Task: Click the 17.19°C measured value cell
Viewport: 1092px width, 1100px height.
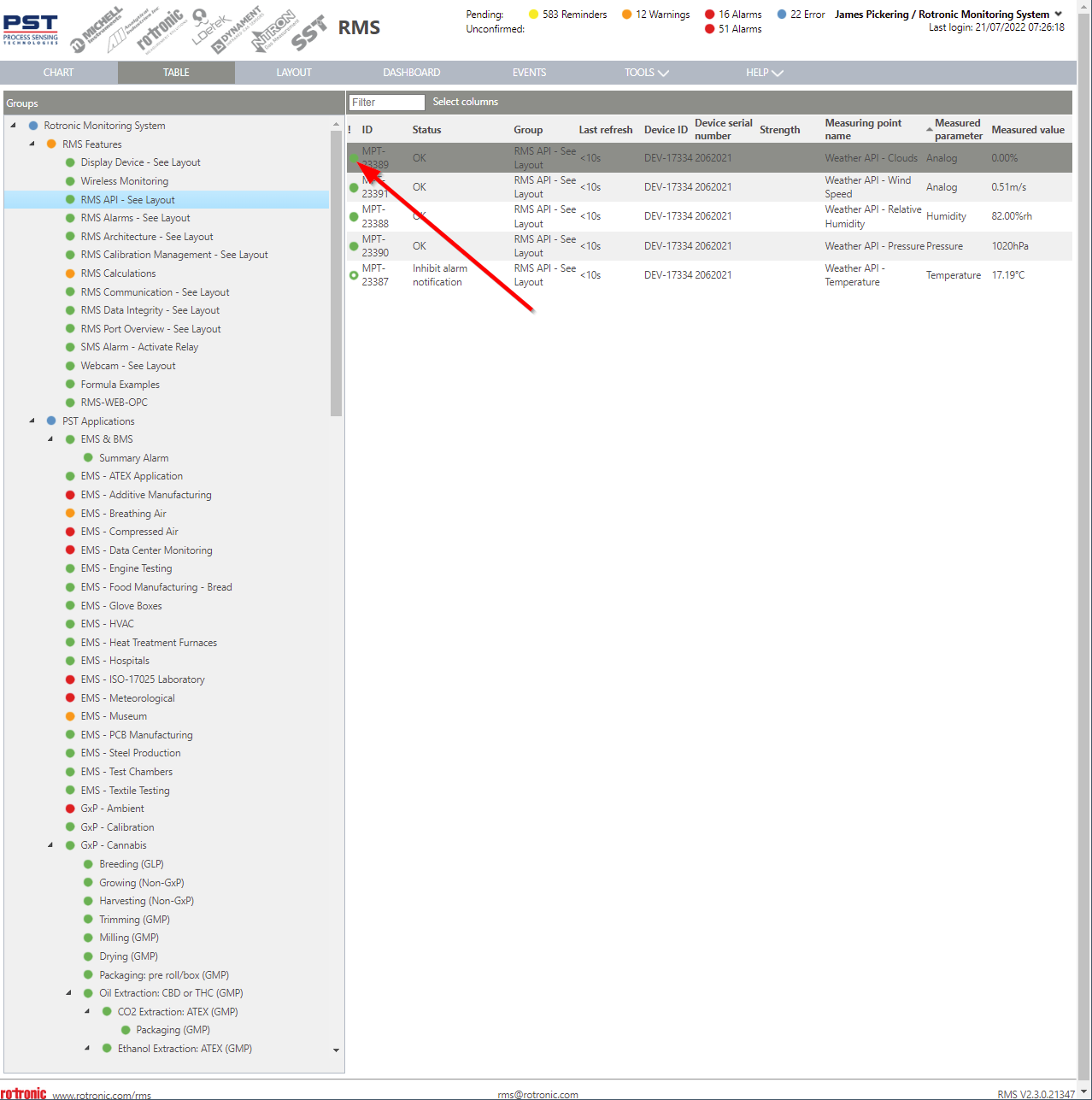Action: coord(1008,275)
